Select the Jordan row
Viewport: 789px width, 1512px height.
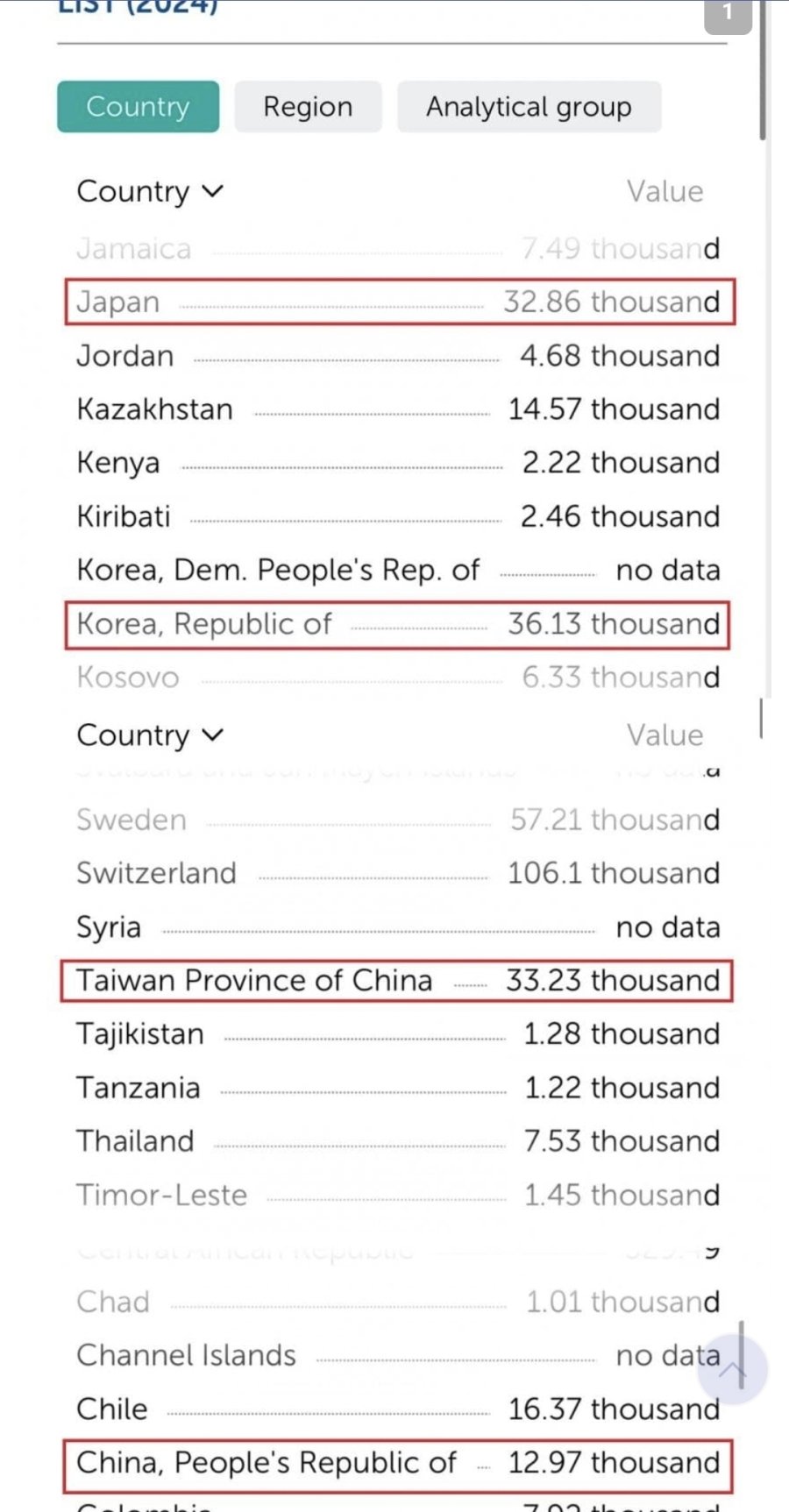[398, 355]
